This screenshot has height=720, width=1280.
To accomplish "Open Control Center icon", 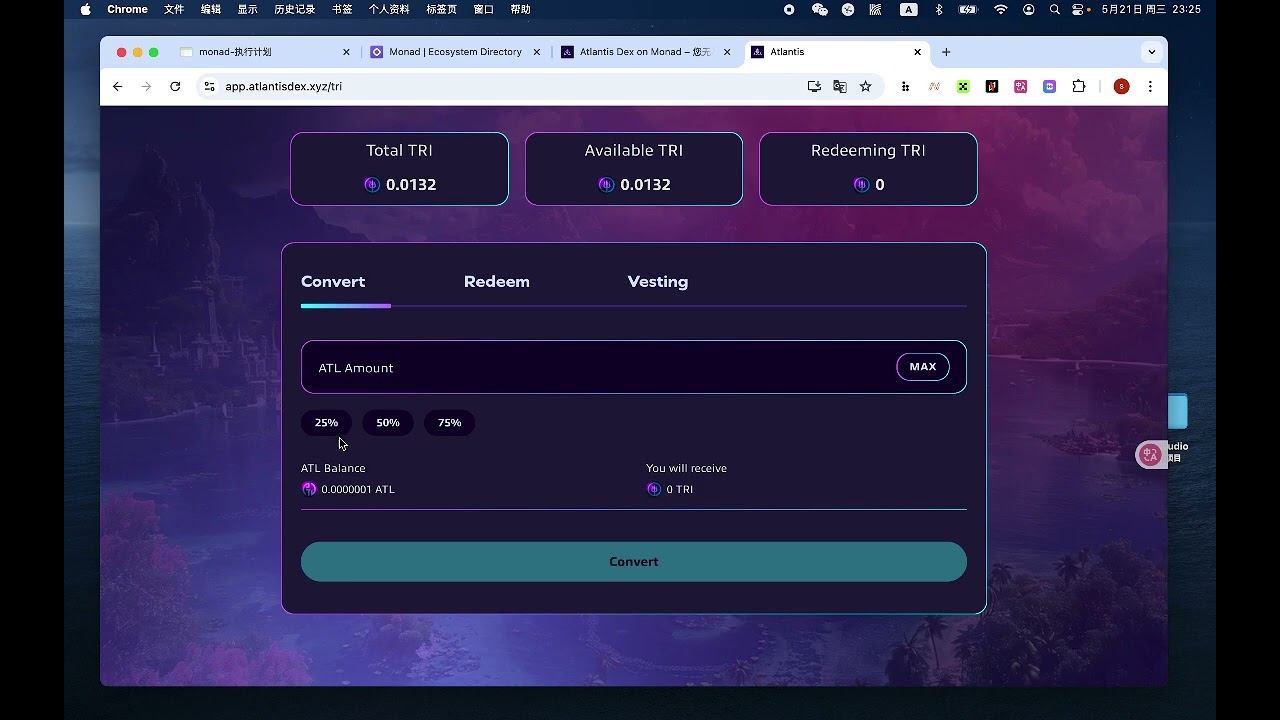I will 1079,10.
